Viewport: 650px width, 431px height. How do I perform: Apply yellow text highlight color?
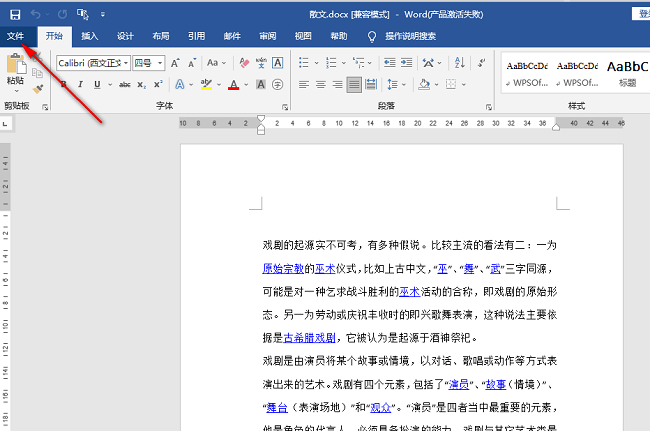click(206, 85)
